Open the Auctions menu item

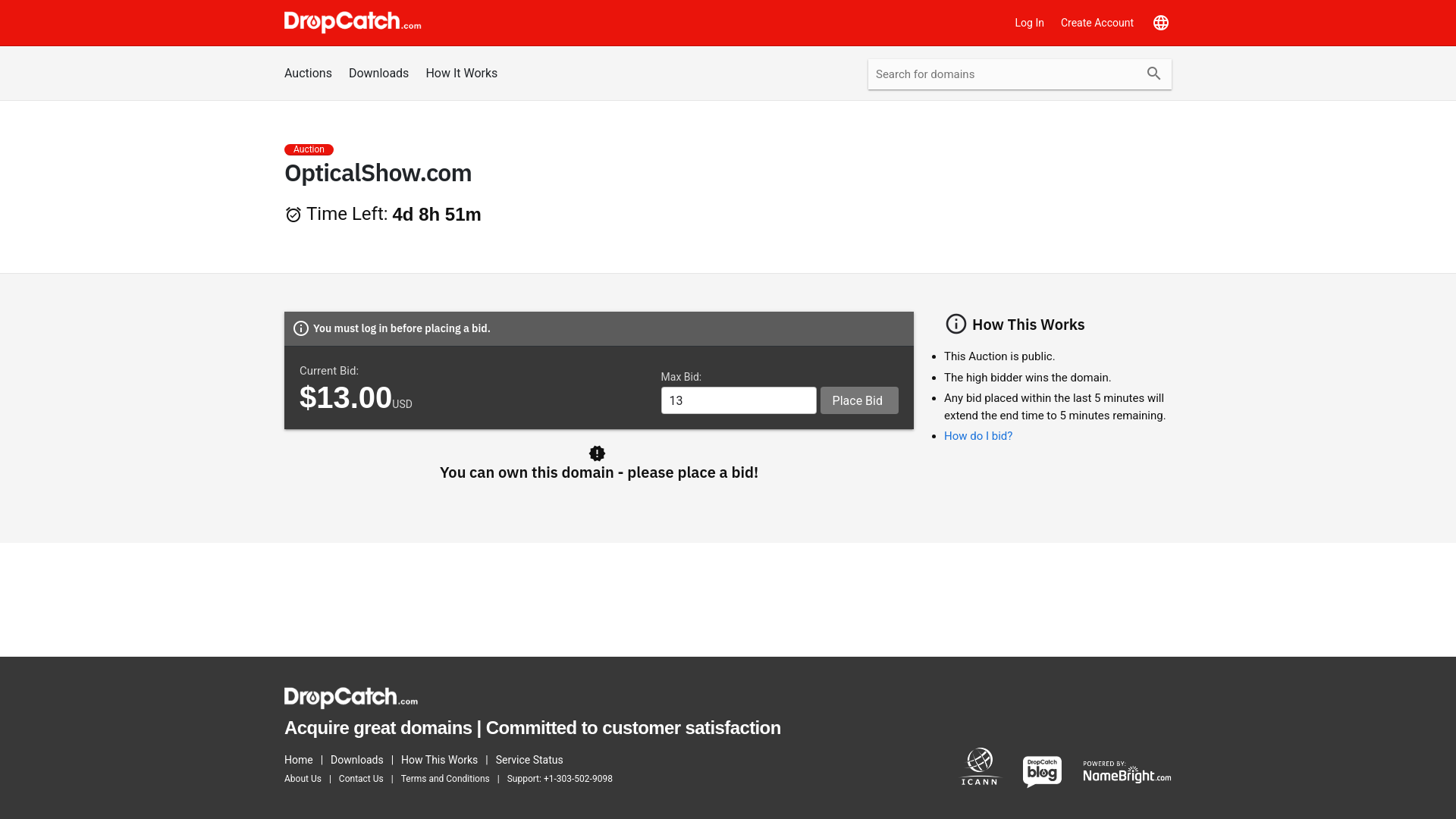click(308, 74)
